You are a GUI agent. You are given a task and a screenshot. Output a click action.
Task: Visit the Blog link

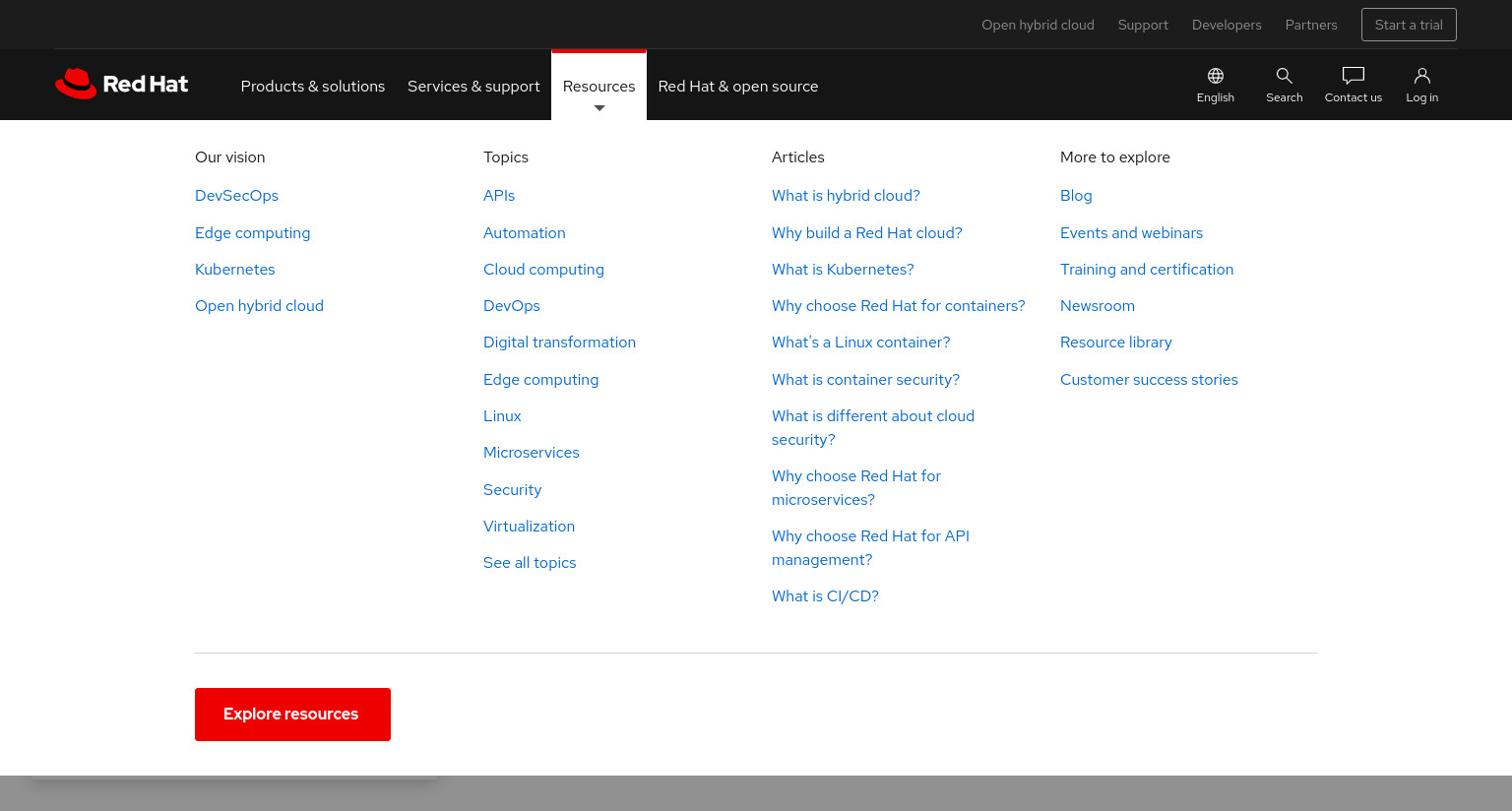pos(1076,196)
